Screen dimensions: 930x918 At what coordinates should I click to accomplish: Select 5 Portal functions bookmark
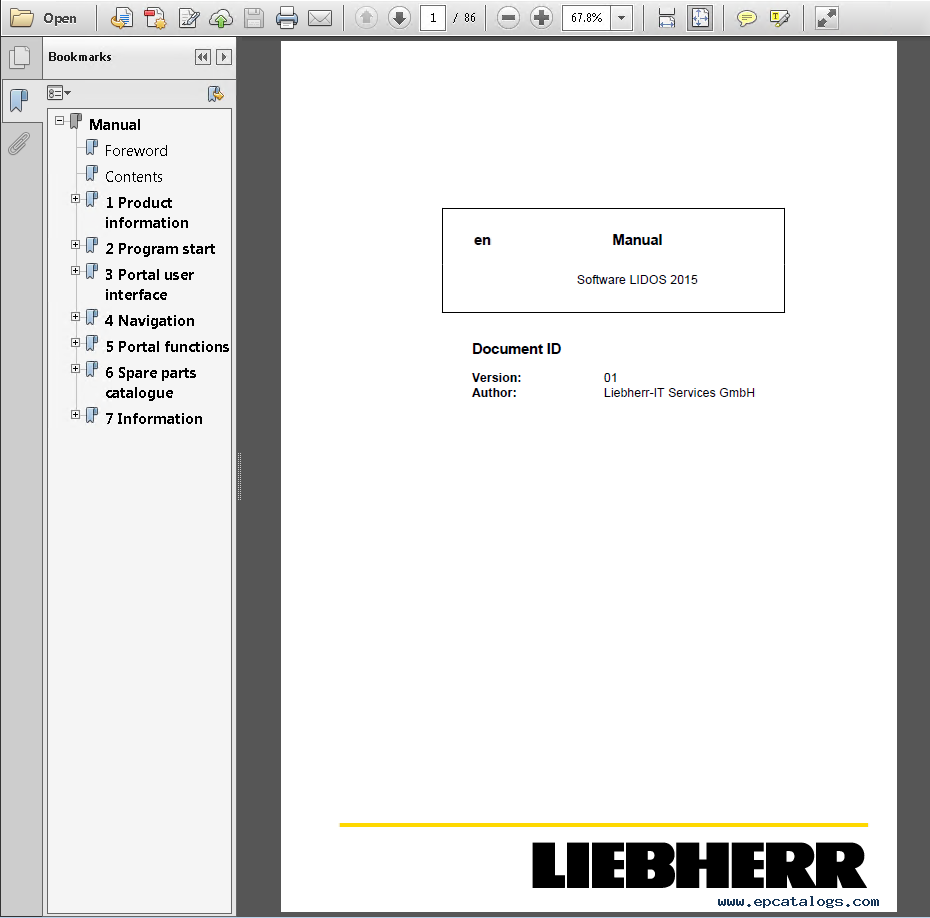click(x=167, y=347)
